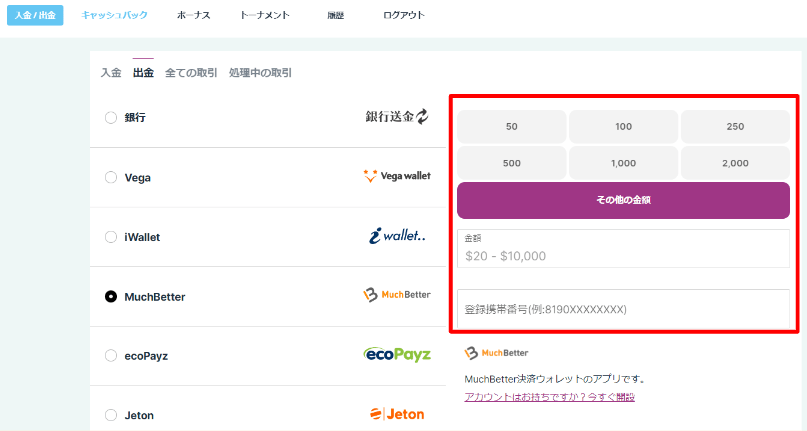
Task: Click the Vega wallet logo
Action: pos(397,177)
